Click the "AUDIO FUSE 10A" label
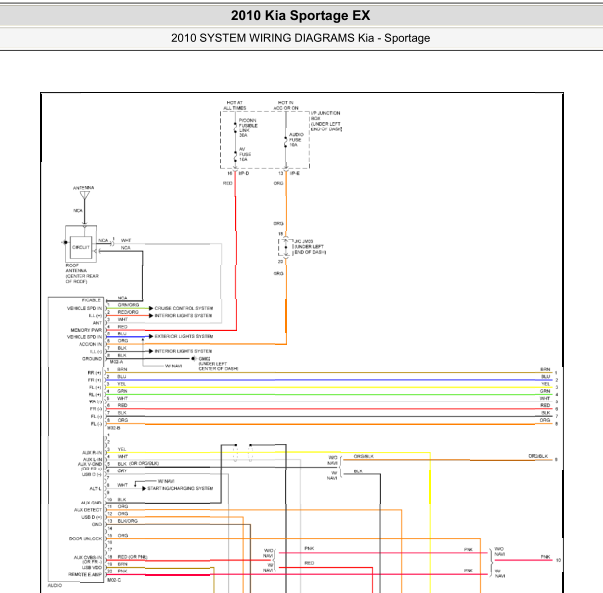This screenshot has height=593, width=603. coord(296,140)
